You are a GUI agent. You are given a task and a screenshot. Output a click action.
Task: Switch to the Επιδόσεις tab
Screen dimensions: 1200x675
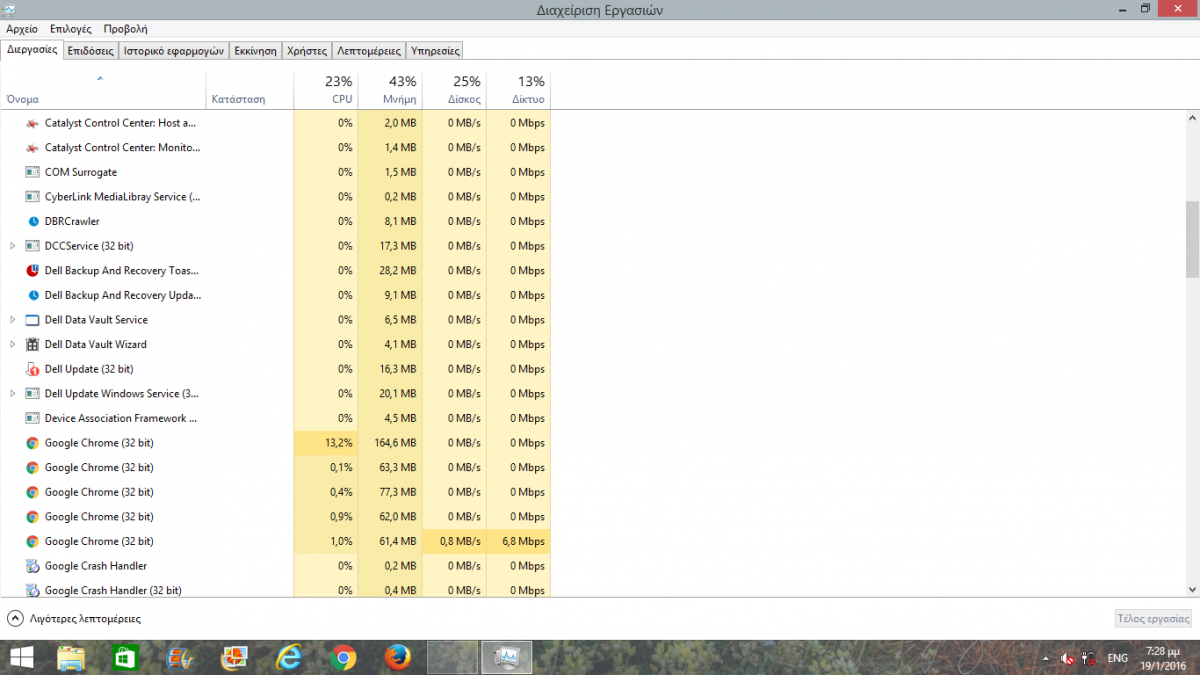[x=91, y=50]
